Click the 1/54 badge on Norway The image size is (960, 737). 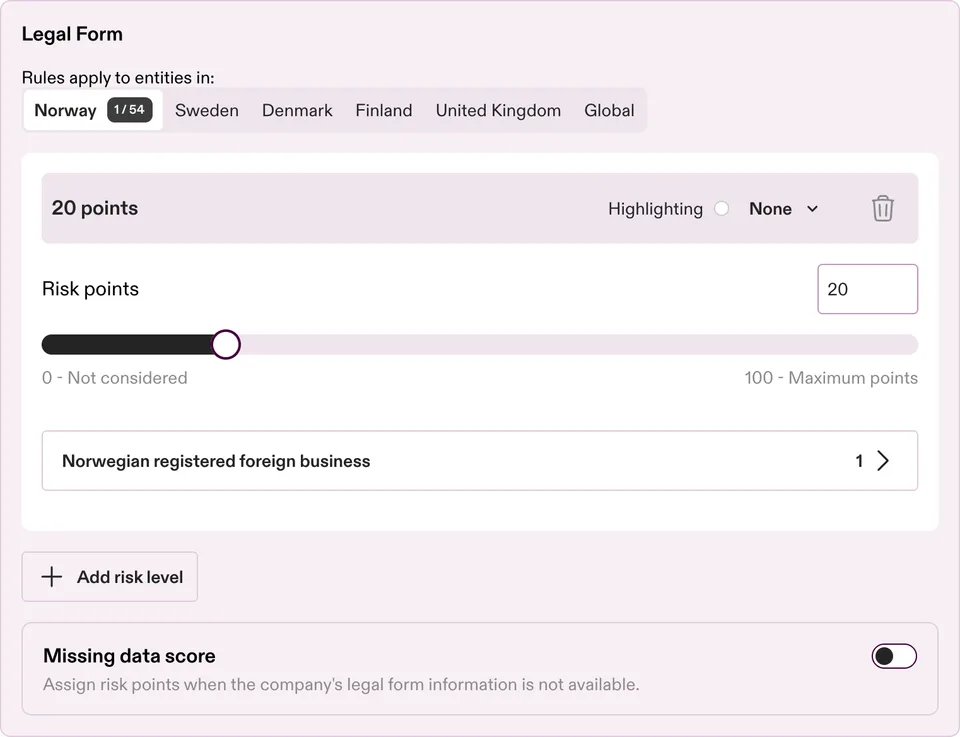(129, 110)
